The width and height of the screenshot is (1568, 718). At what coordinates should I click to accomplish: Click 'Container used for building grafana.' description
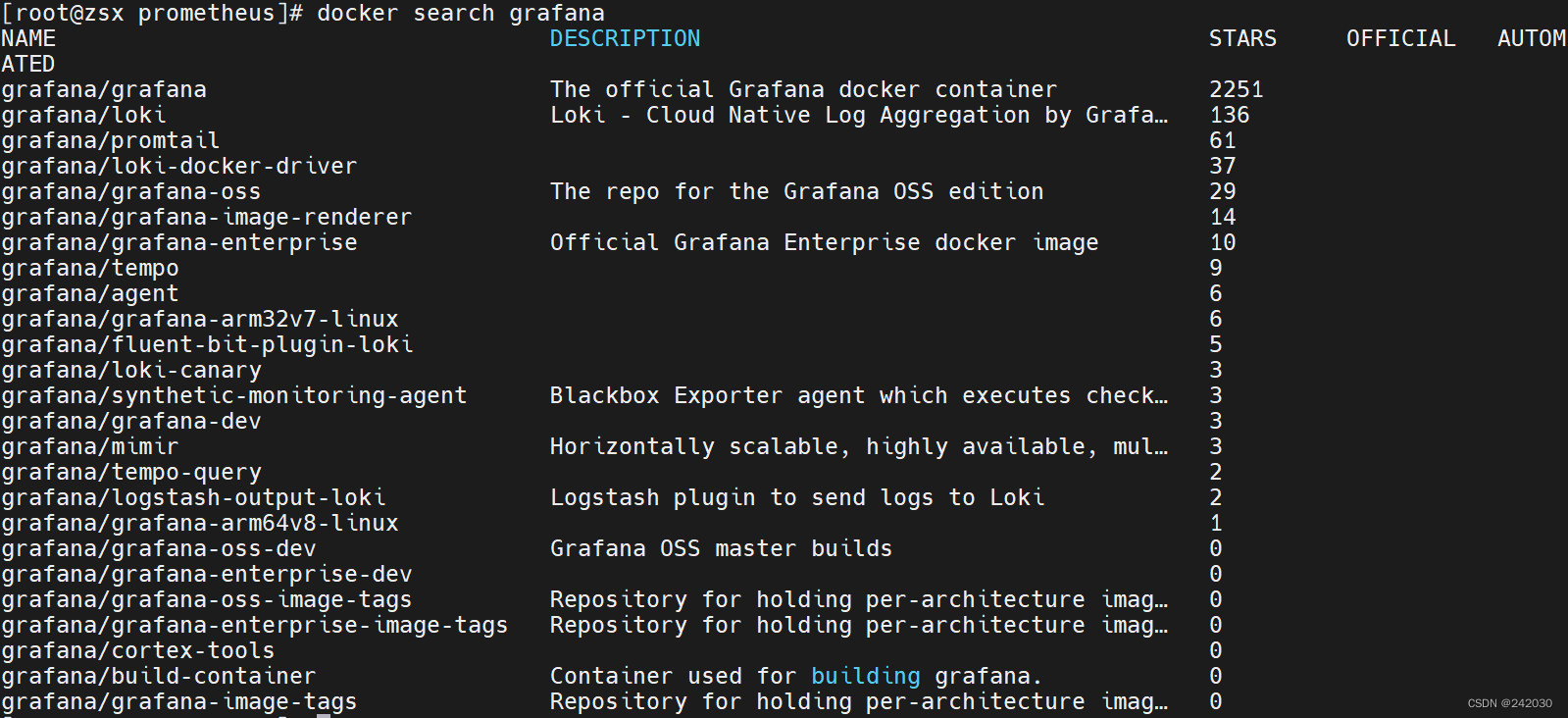(796, 677)
